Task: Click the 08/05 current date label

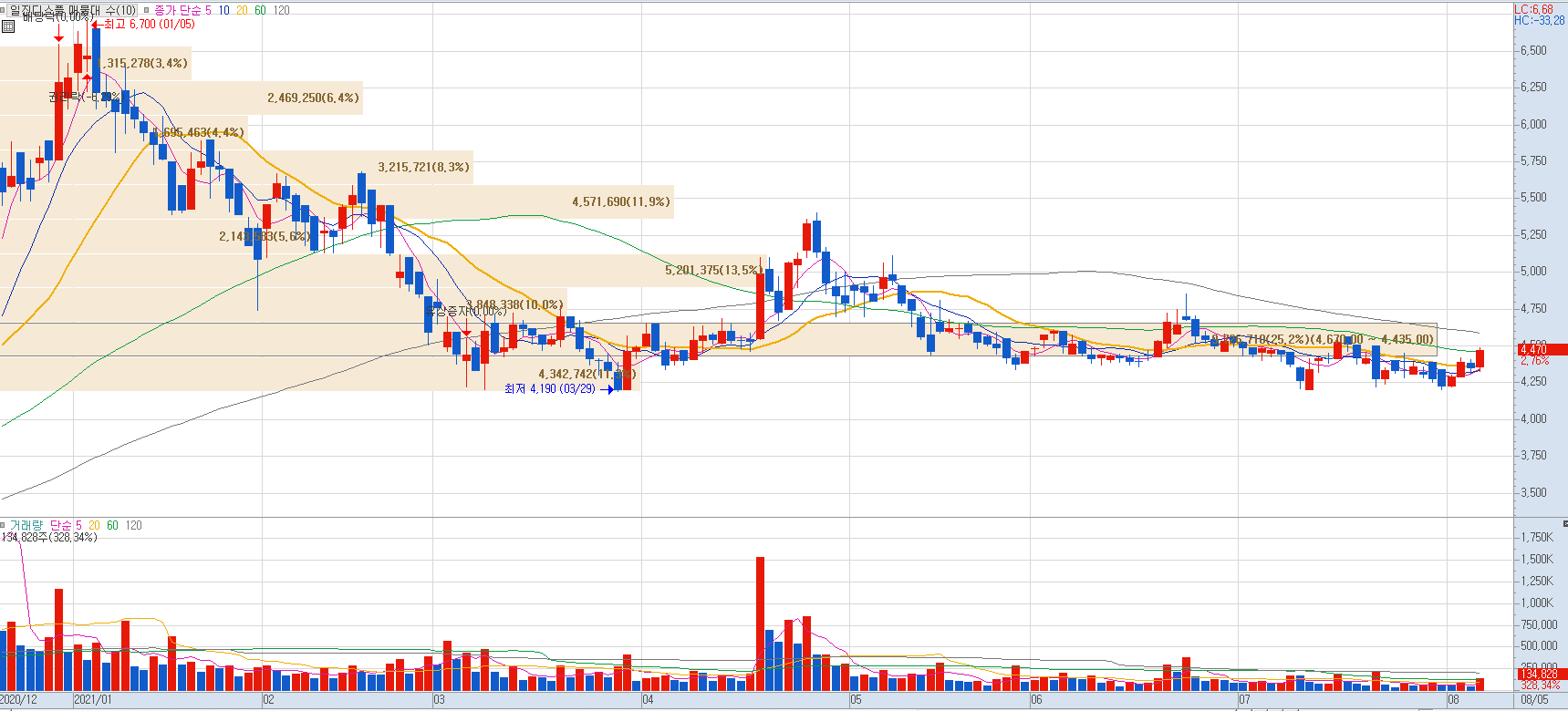Action: pos(1534,700)
